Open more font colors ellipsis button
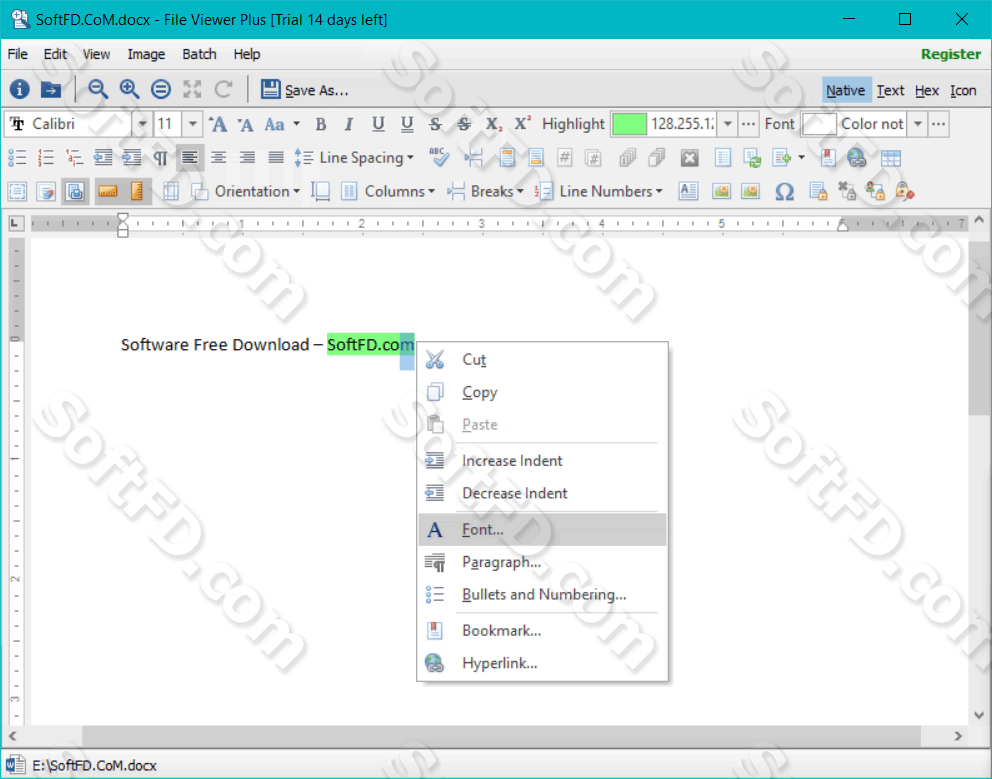The width and height of the screenshot is (992, 779). point(938,124)
